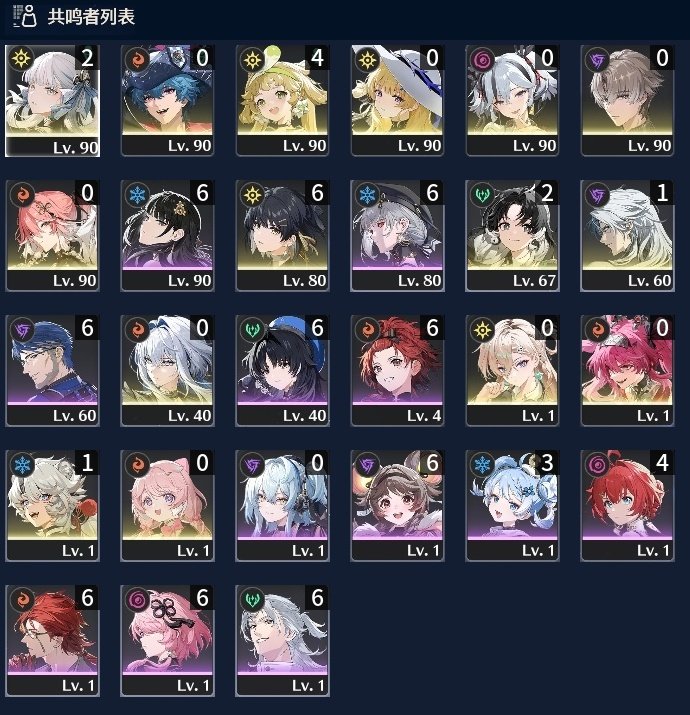The height and width of the screenshot is (715, 690).
Task: Click the Havoc icon on the pink-haired black-flower card
Action: pyautogui.click(x=136, y=601)
